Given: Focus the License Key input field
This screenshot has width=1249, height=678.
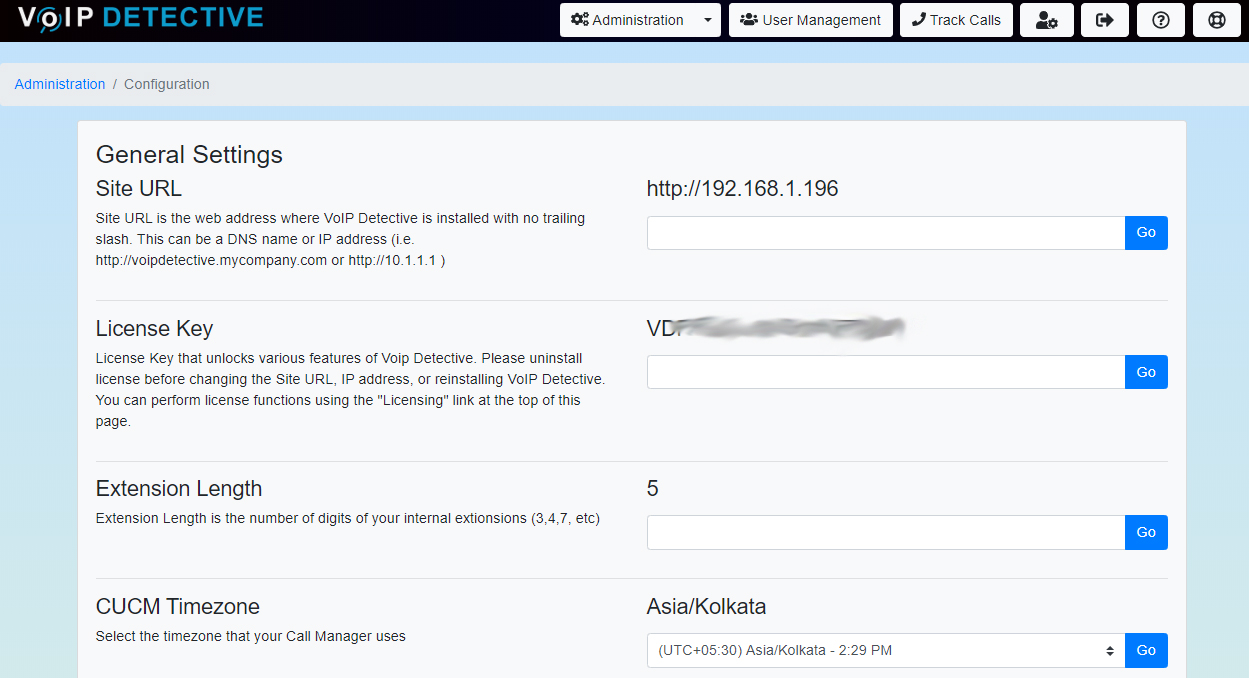Looking at the screenshot, I should pos(886,372).
